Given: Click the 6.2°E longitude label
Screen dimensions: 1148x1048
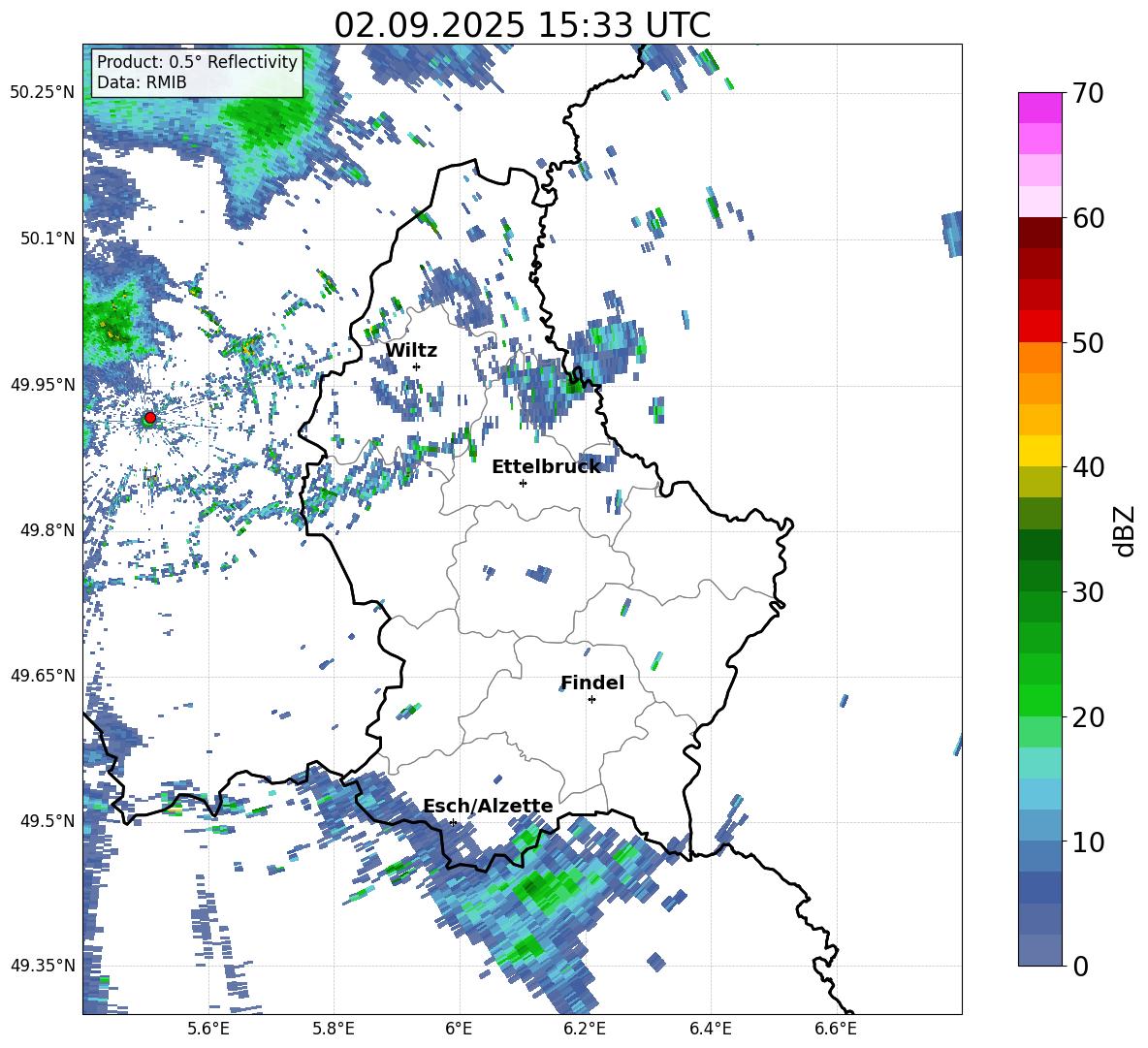Looking at the screenshot, I should pos(585,1029).
